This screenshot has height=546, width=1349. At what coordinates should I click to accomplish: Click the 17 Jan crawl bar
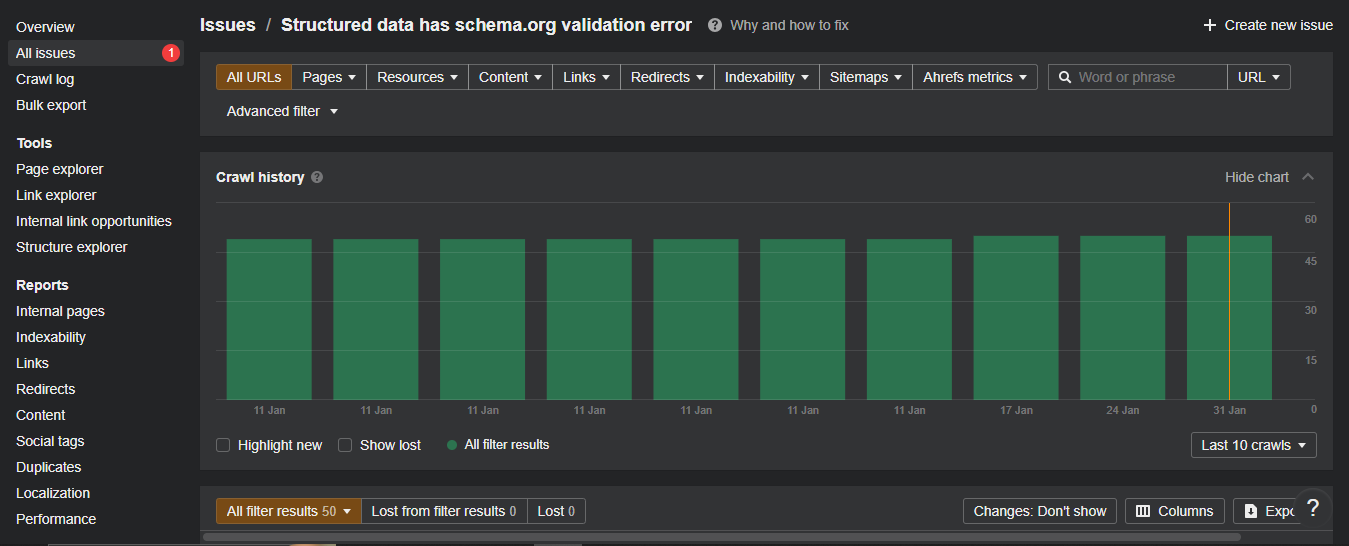[1016, 318]
